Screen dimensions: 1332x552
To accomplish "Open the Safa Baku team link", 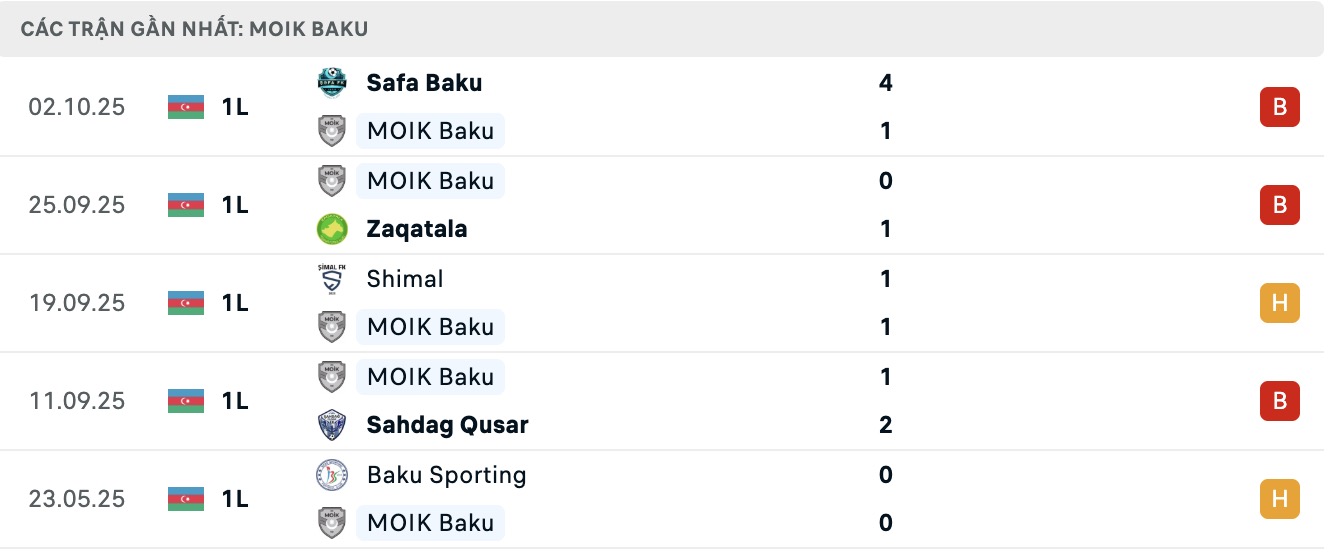I will (x=424, y=83).
